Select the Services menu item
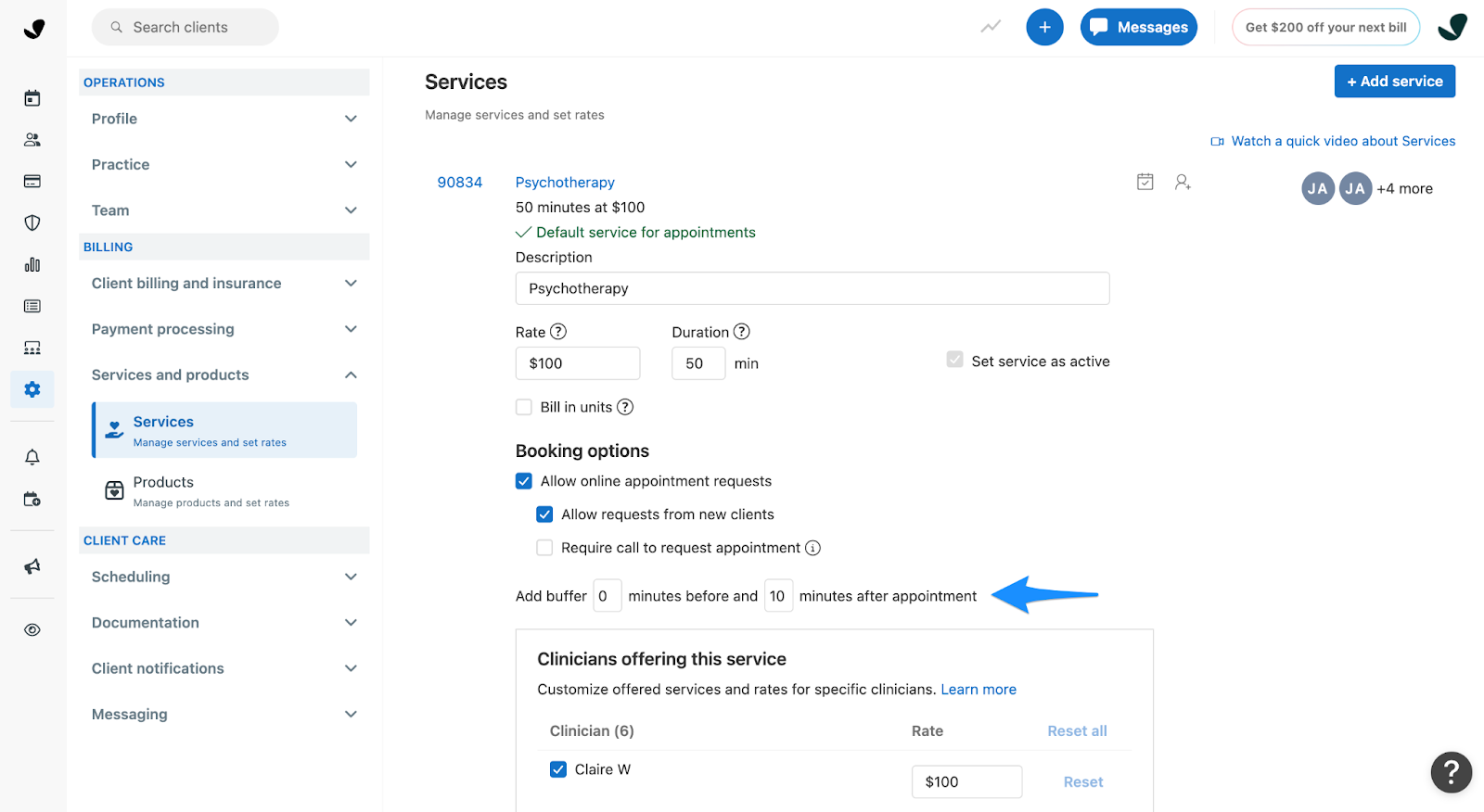The height and width of the screenshot is (812, 1484). [x=224, y=430]
